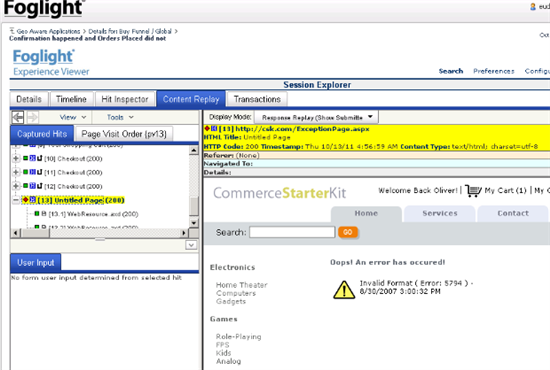Select the Captured Hits tab
The width and height of the screenshot is (550, 370).
click(42, 134)
